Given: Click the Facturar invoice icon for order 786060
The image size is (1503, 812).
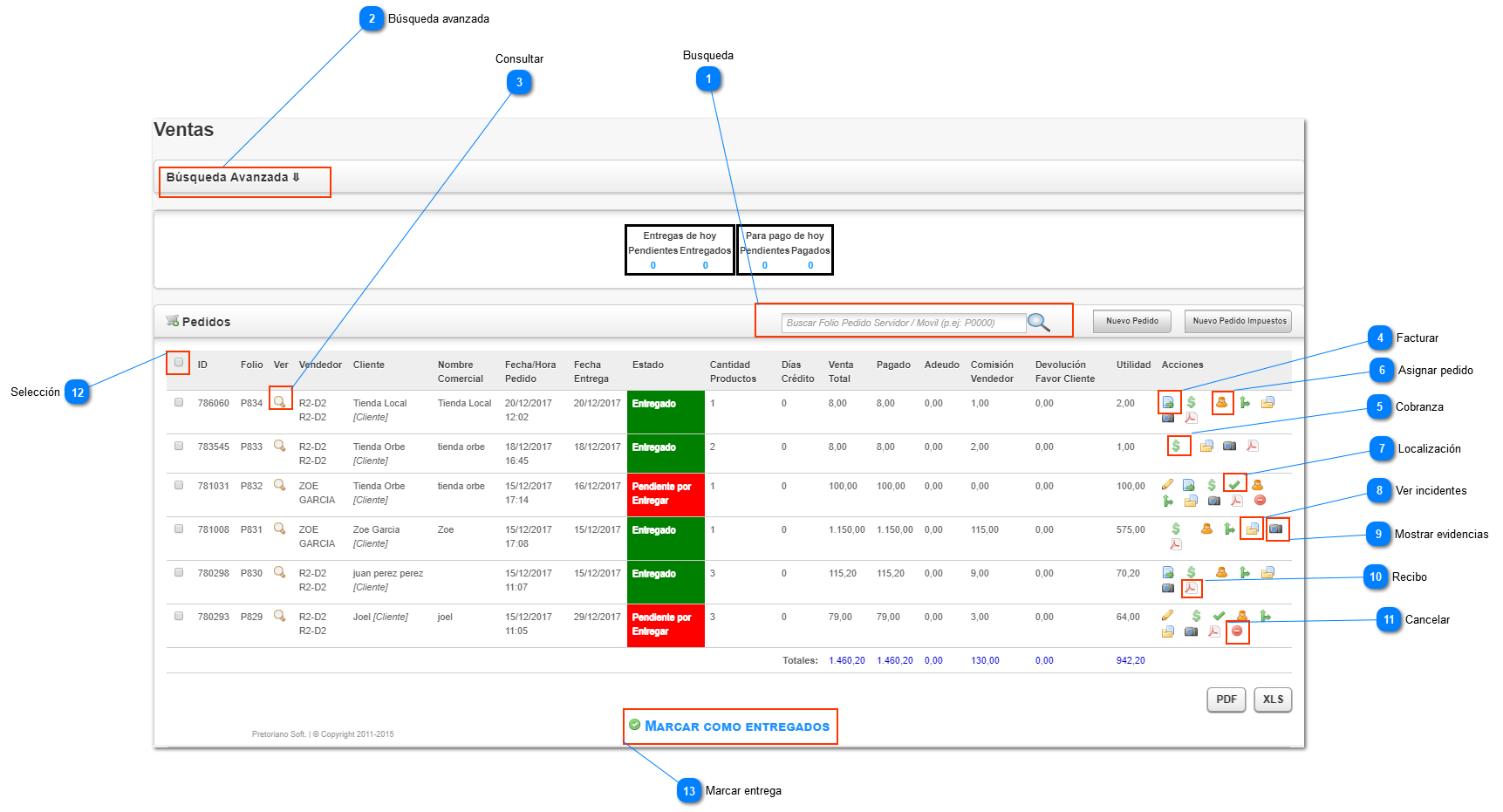Looking at the screenshot, I should pos(1168,402).
